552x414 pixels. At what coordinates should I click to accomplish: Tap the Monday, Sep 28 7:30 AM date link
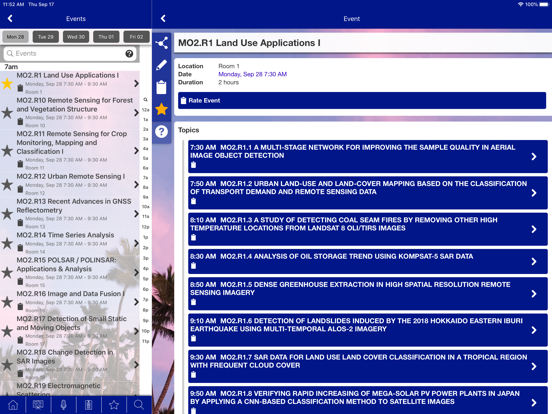point(252,74)
